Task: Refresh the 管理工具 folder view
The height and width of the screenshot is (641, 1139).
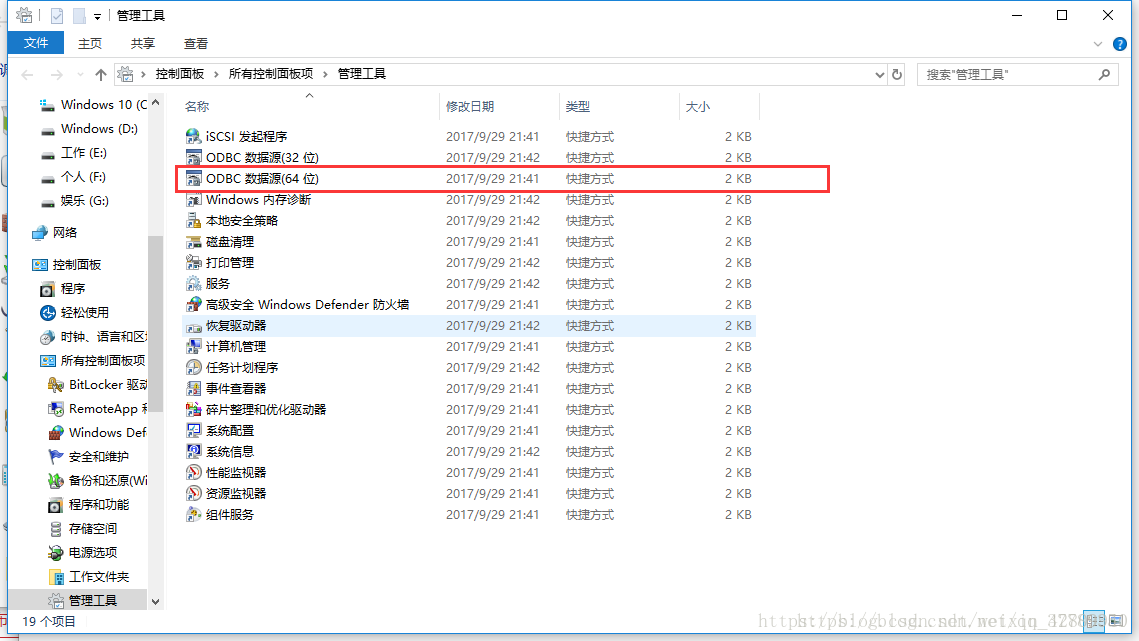Action: pyautogui.click(x=897, y=74)
